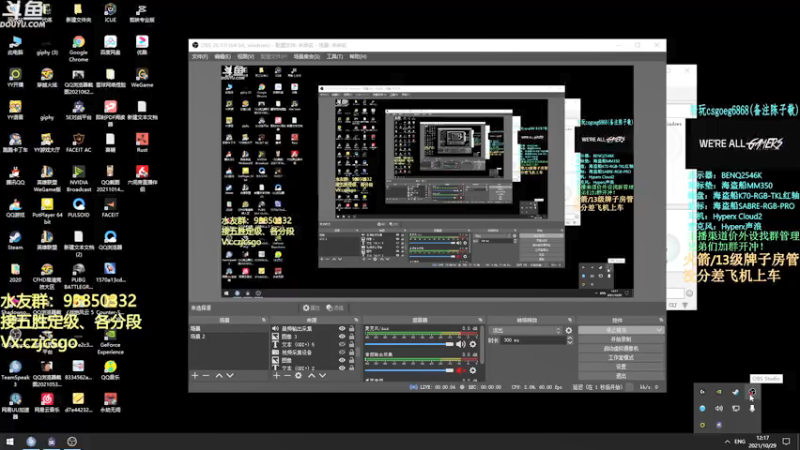Toggle visibility of 文本 (GDI+) 5 source
This screenshot has width=800, height=450.
tap(342, 344)
